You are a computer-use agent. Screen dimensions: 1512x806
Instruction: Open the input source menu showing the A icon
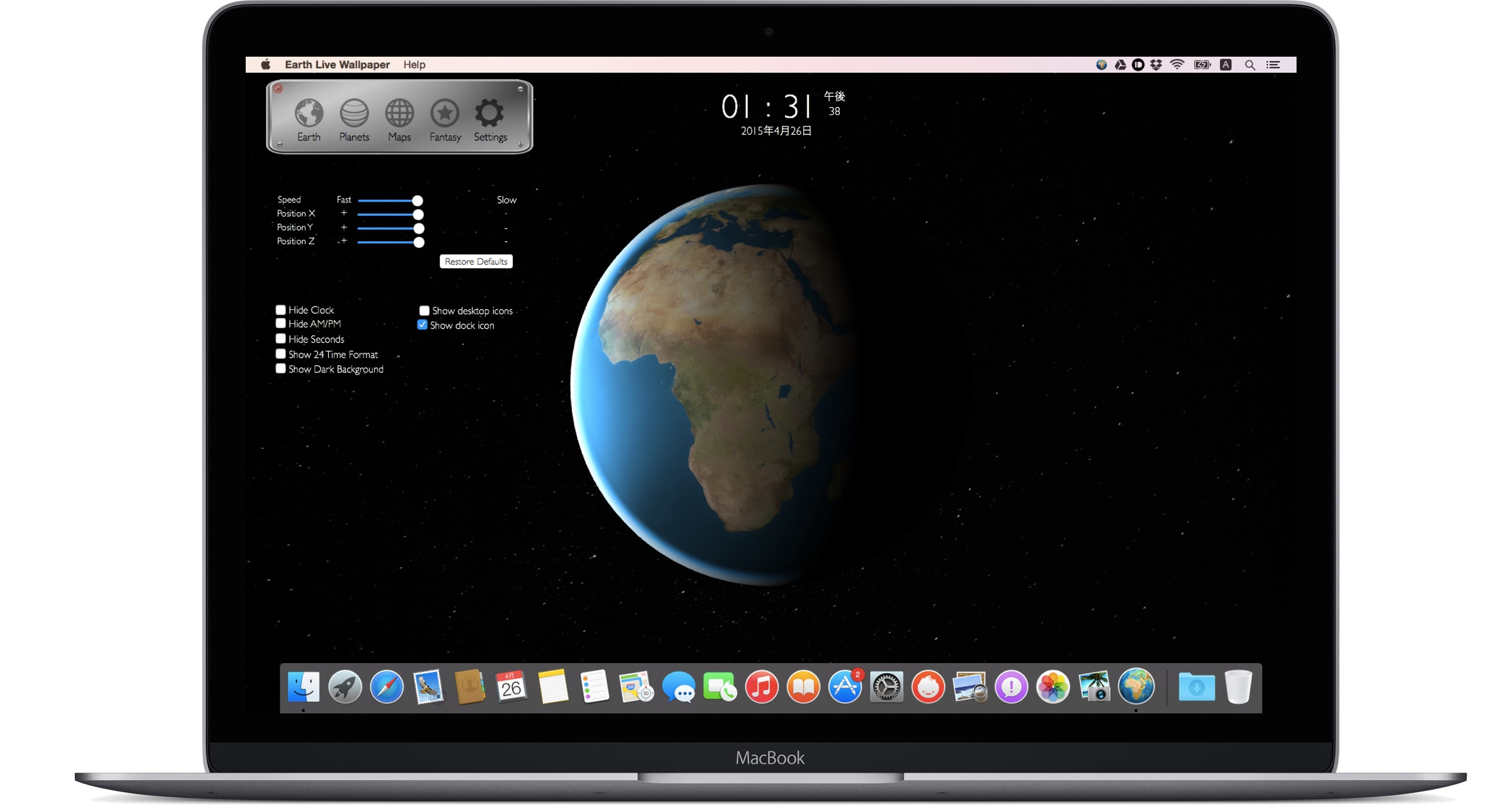click(x=1226, y=64)
